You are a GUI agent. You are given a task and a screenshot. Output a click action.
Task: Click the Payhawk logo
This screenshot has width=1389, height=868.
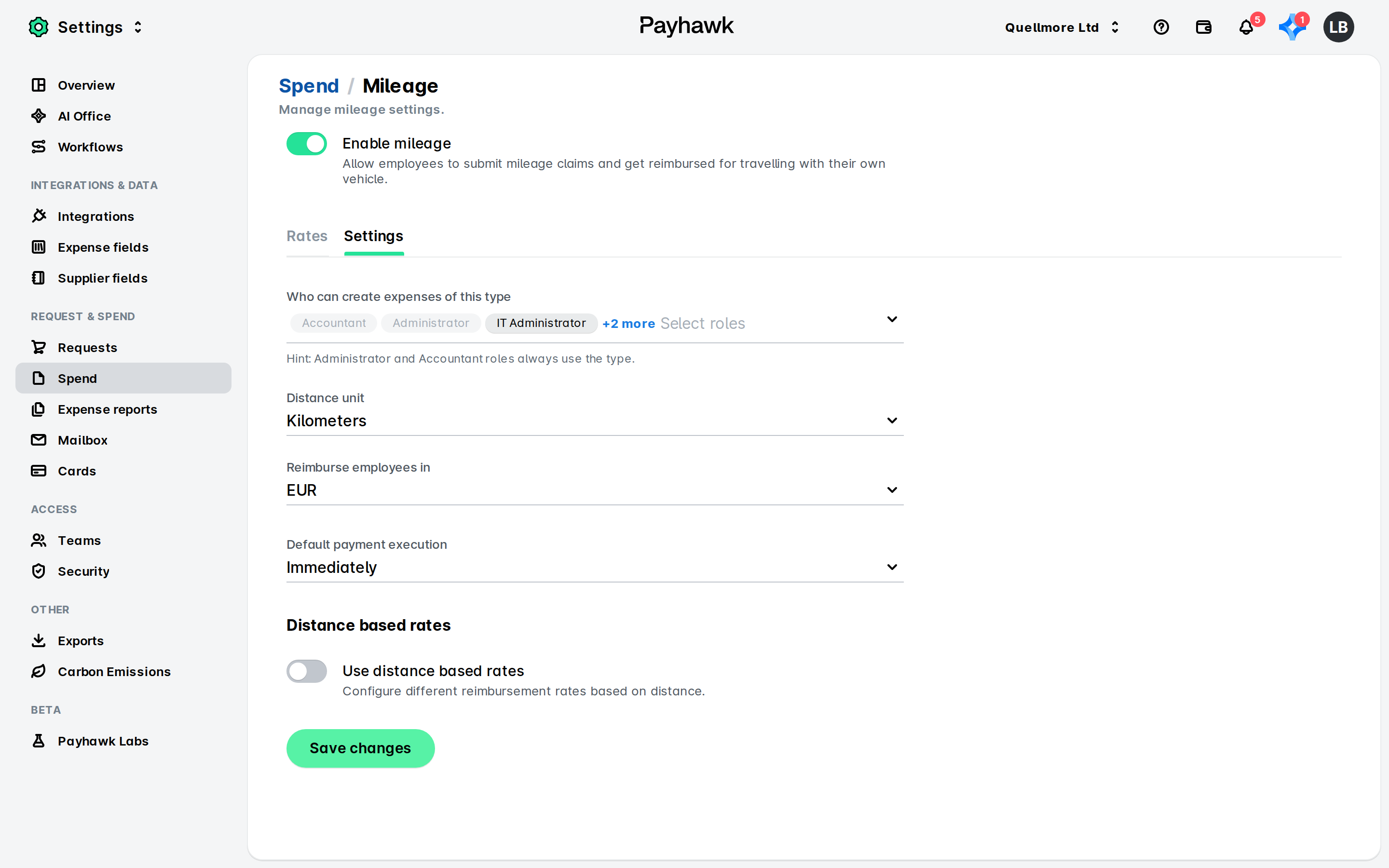click(686, 26)
